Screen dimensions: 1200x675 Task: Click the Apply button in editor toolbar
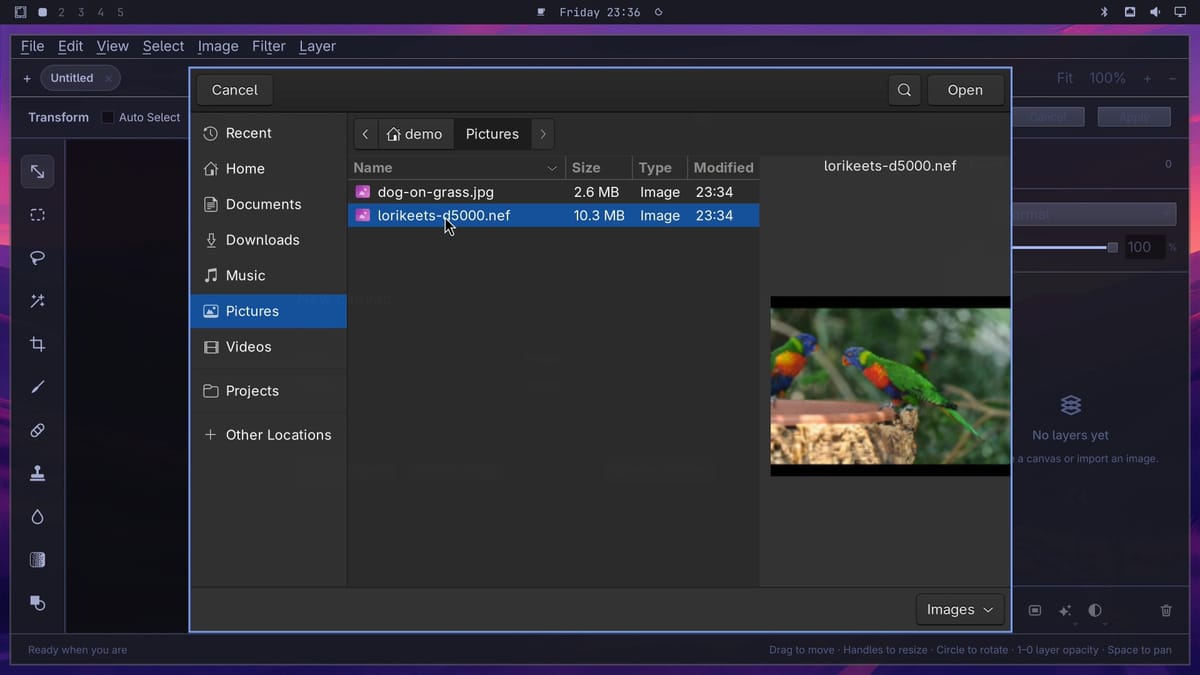[x=1134, y=117]
